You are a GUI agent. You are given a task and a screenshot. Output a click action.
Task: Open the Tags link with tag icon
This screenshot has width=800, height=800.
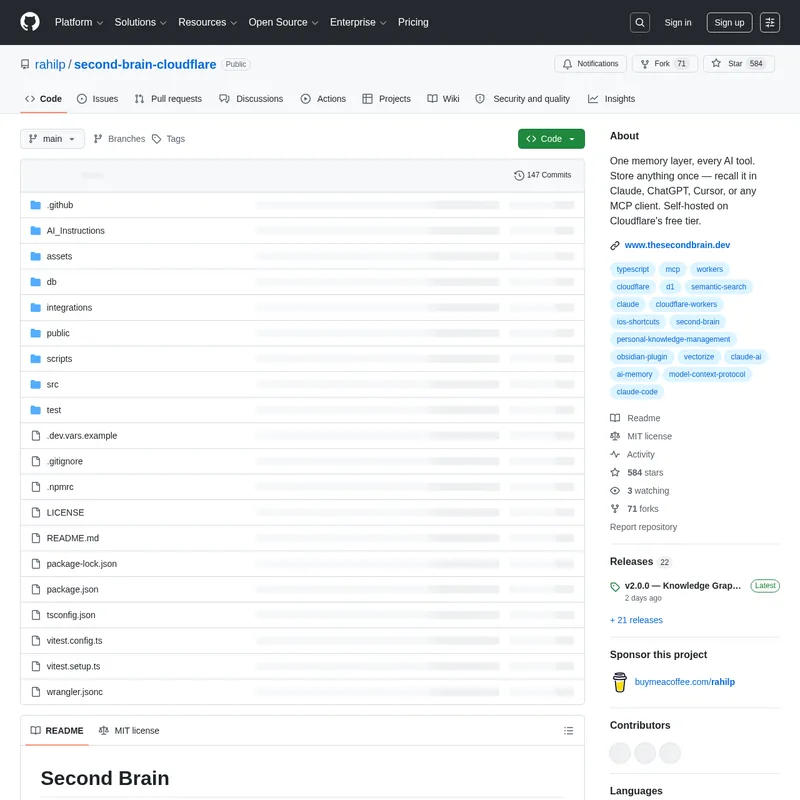[x=168, y=139]
